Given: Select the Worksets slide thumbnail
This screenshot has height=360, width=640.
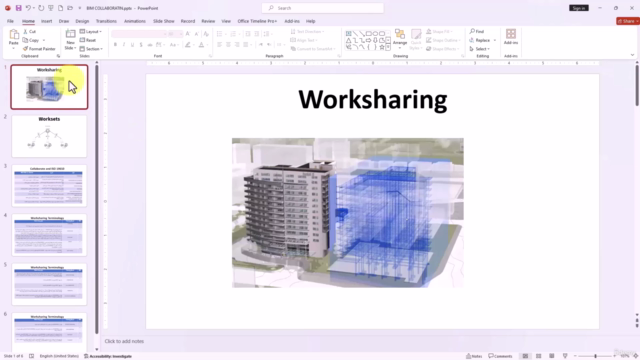Looking at the screenshot, I should point(49,136).
